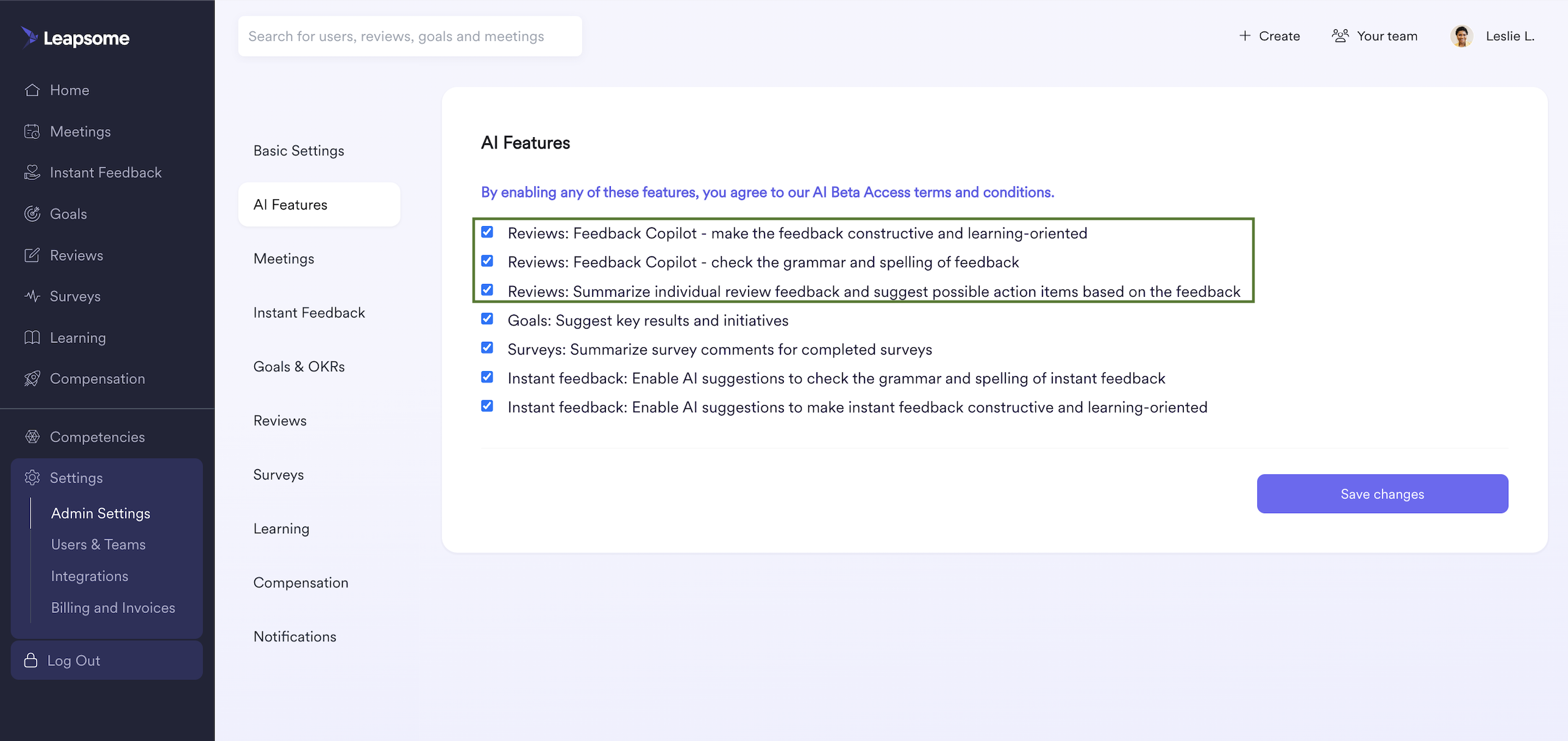Click the Compensation rocket icon

pos(32,378)
